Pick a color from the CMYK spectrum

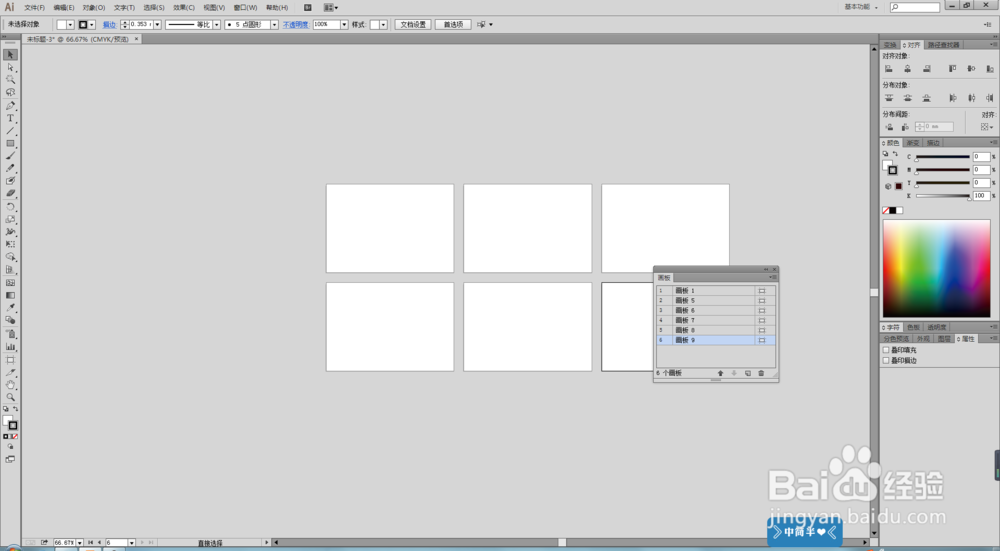click(936, 268)
